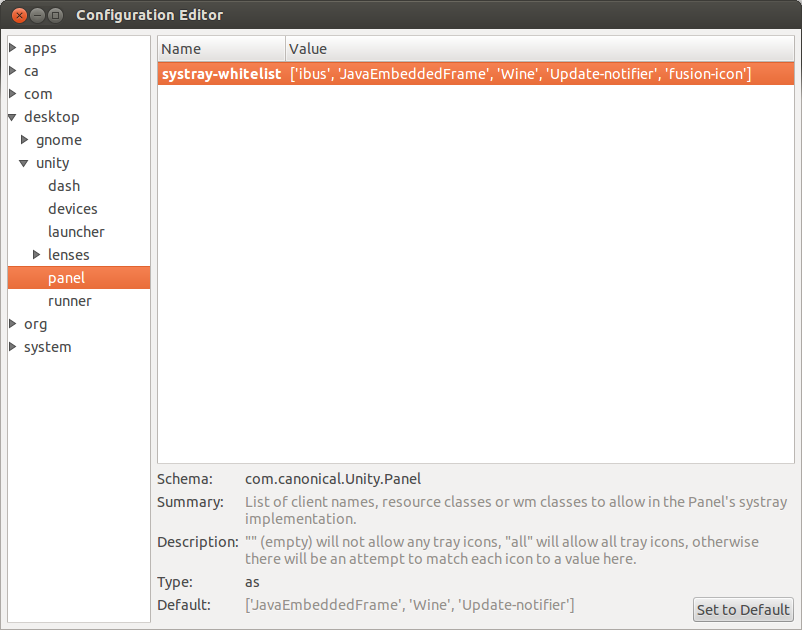The width and height of the screenshot is (802, 630).
Task: Expand the org node arrow
Action: [13, 324]
